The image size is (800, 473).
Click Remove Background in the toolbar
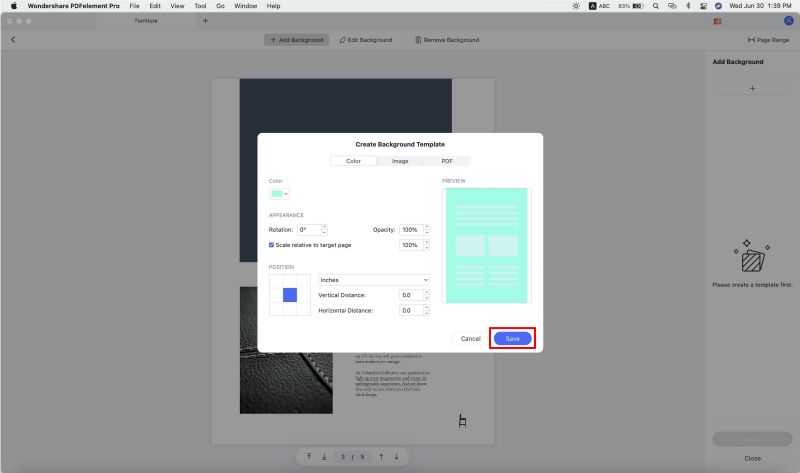(x=447, y=40)
